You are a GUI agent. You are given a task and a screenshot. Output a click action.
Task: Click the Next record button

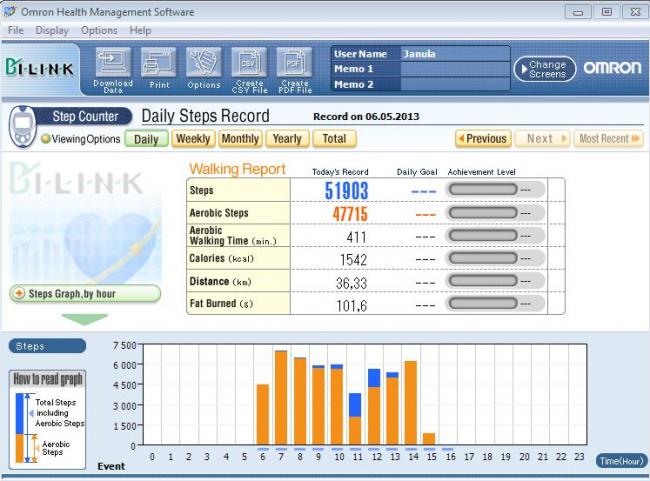(x=543, y=138)
